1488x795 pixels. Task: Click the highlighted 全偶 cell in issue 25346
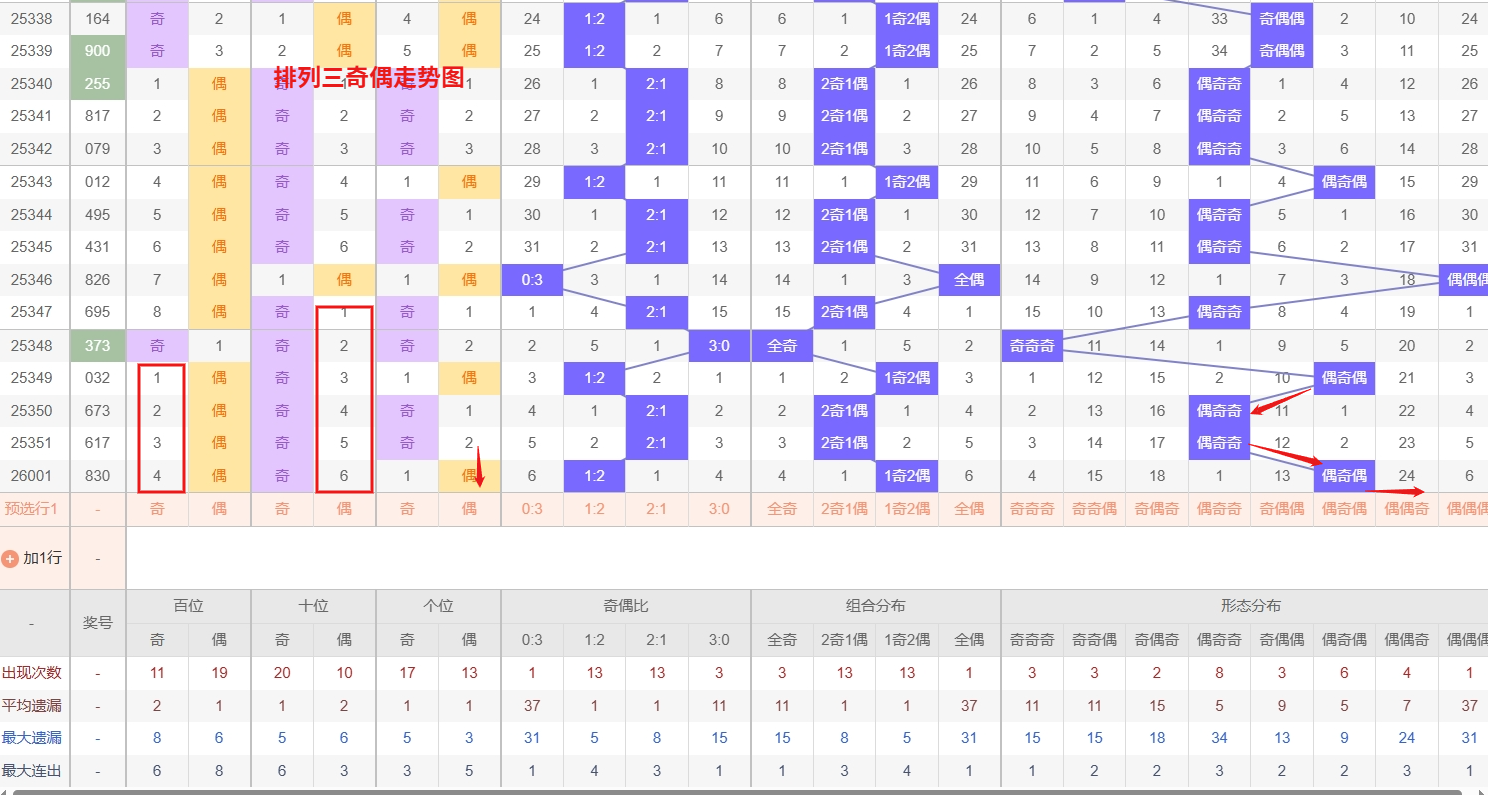969,280
